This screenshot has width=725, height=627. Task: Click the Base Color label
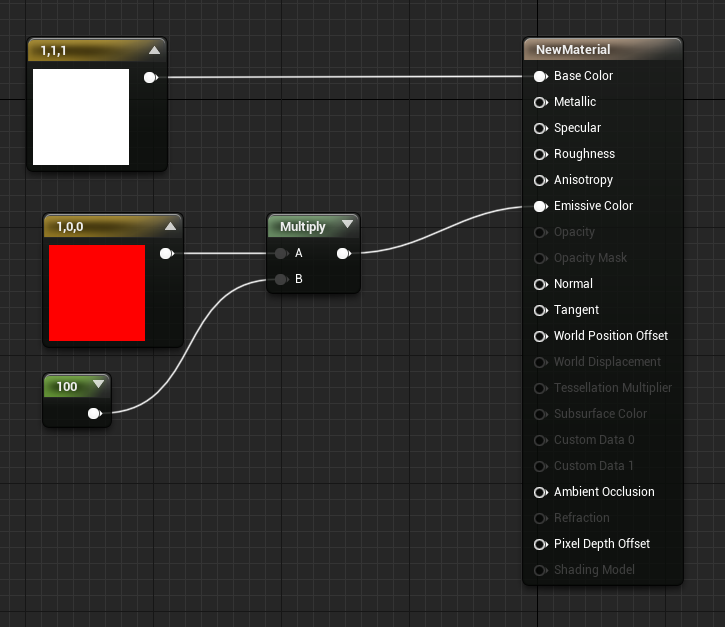(583, 76)
